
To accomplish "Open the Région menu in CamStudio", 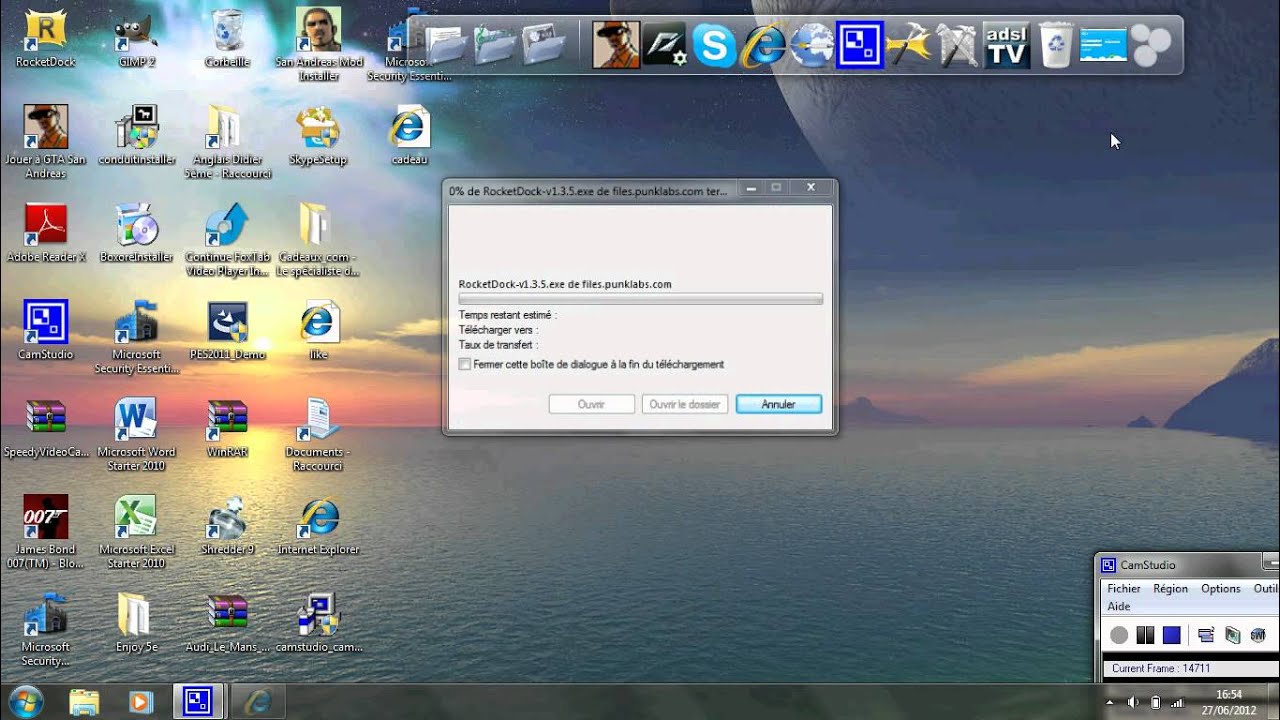I will [1170, 589].
